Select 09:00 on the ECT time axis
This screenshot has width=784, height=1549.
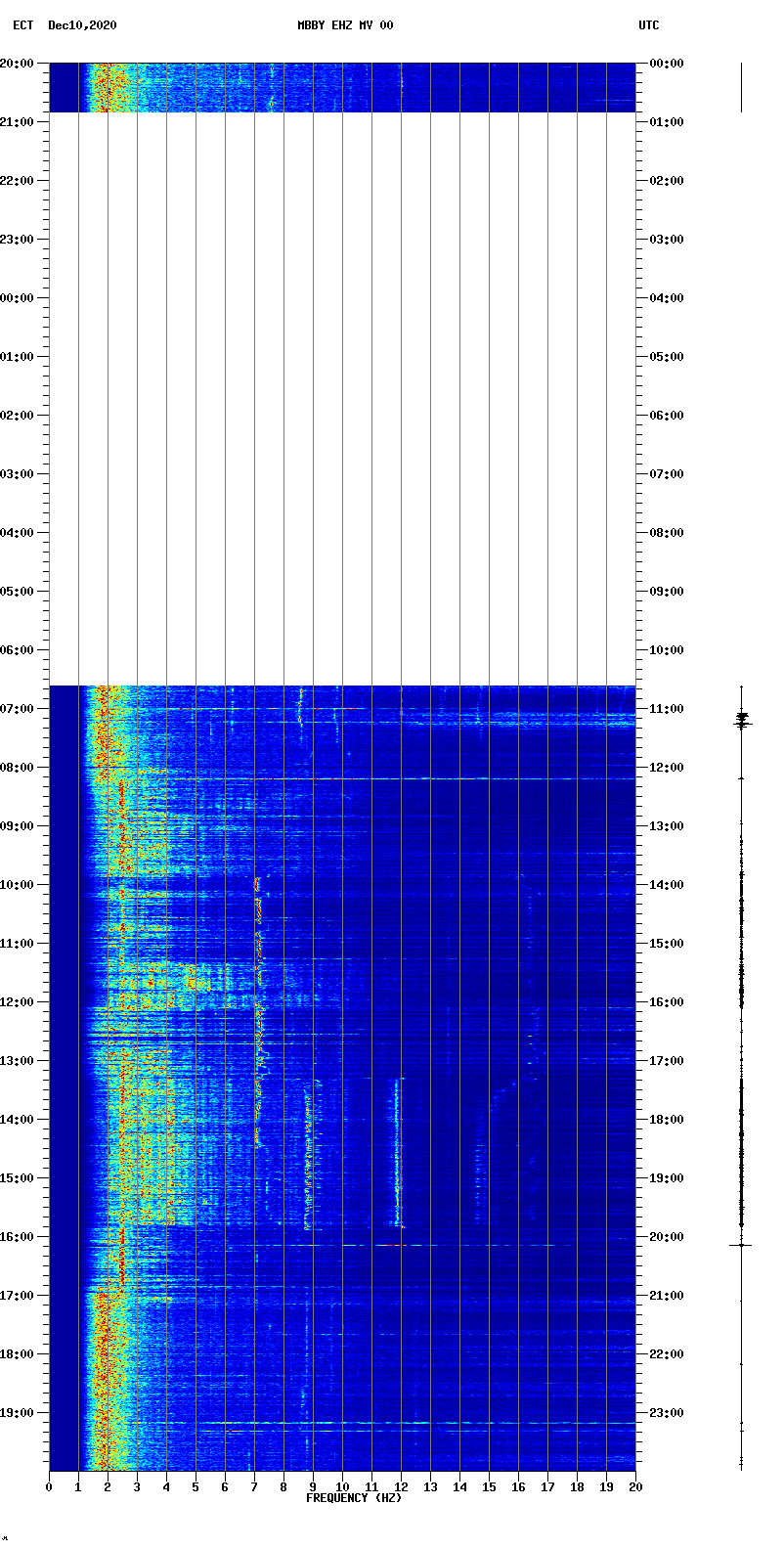tap(18, 826)
